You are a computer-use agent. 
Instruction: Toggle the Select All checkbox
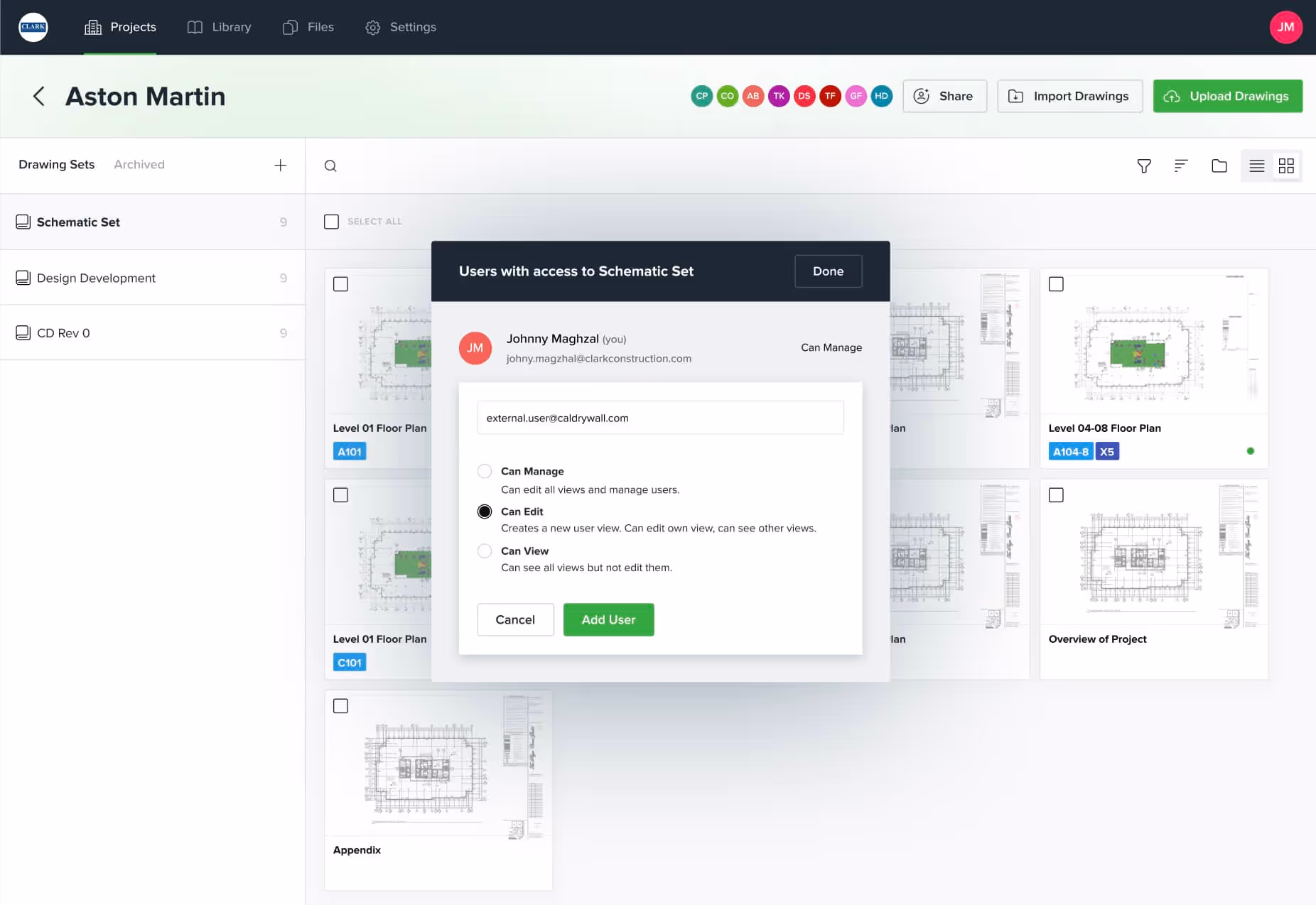tap(331, 221)
